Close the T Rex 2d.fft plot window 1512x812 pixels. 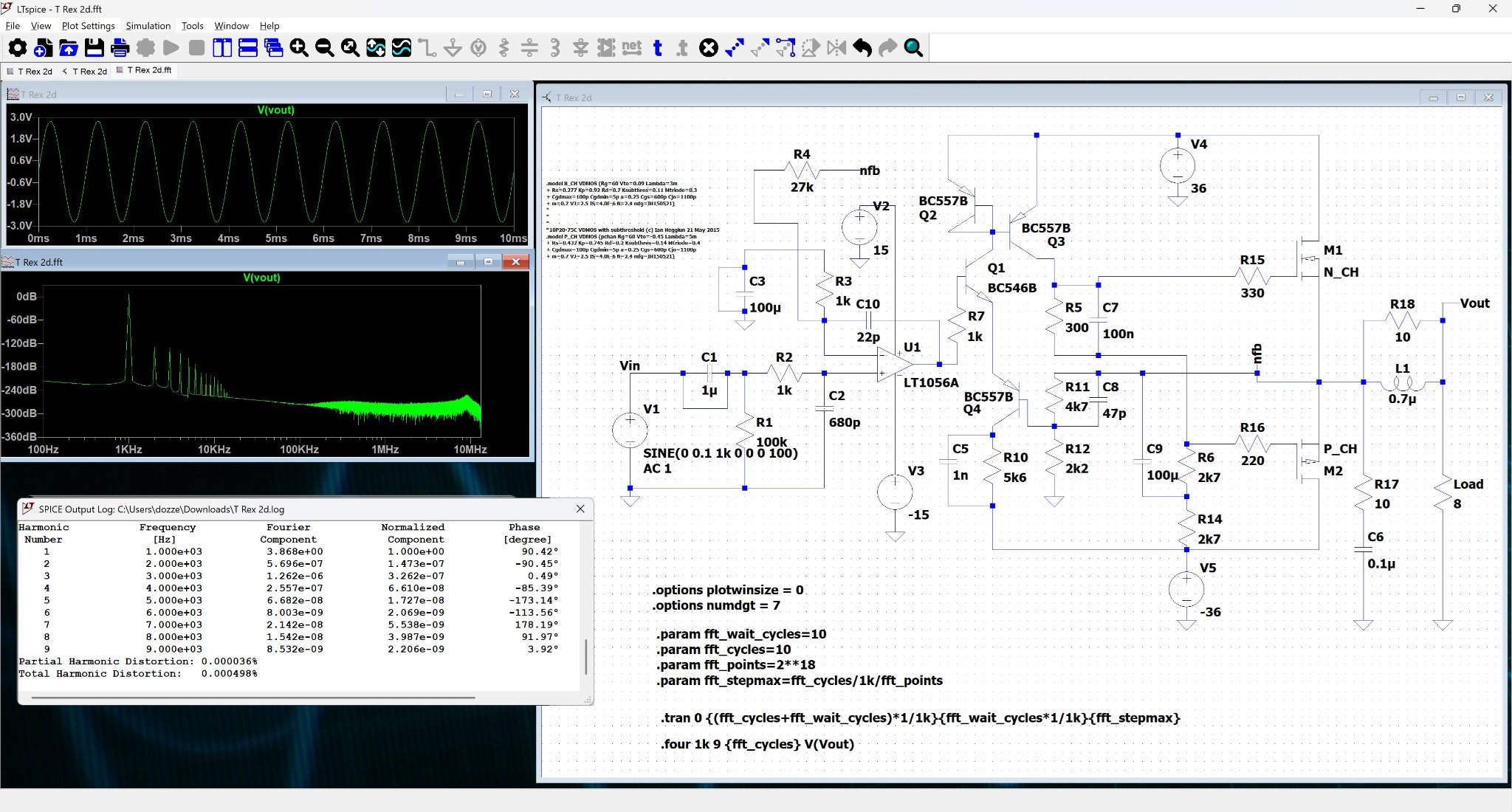coord(515,262)
